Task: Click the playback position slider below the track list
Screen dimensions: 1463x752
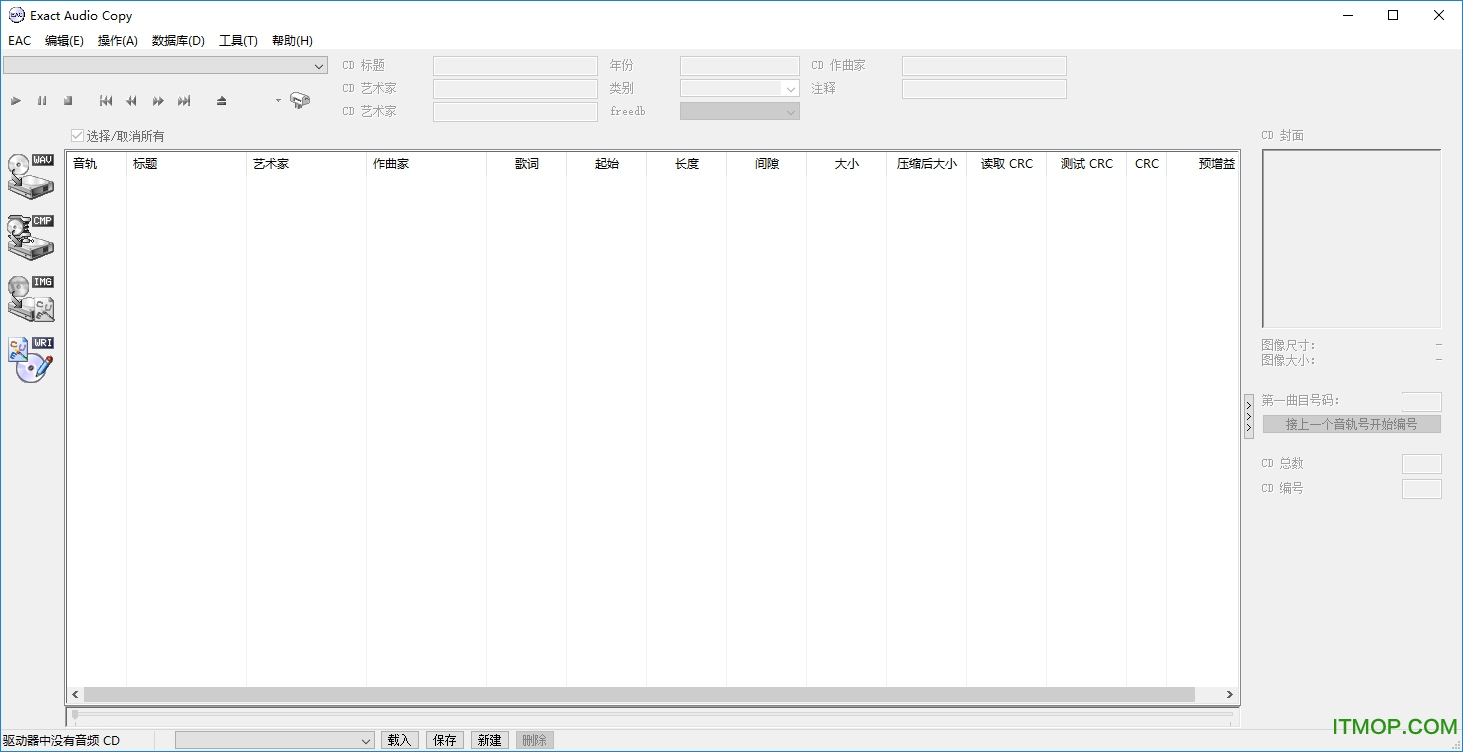Action: (x=652, y=716)
